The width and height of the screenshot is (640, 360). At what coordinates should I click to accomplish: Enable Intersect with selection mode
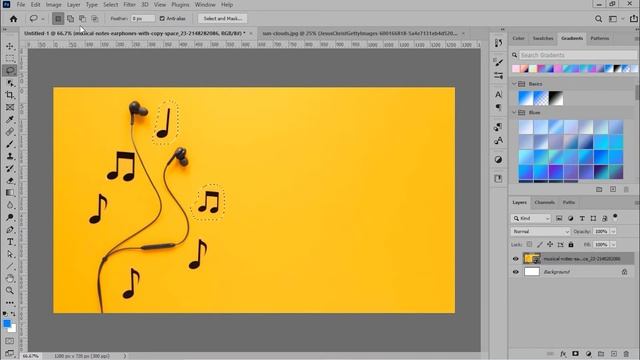[x=95, y=19]
